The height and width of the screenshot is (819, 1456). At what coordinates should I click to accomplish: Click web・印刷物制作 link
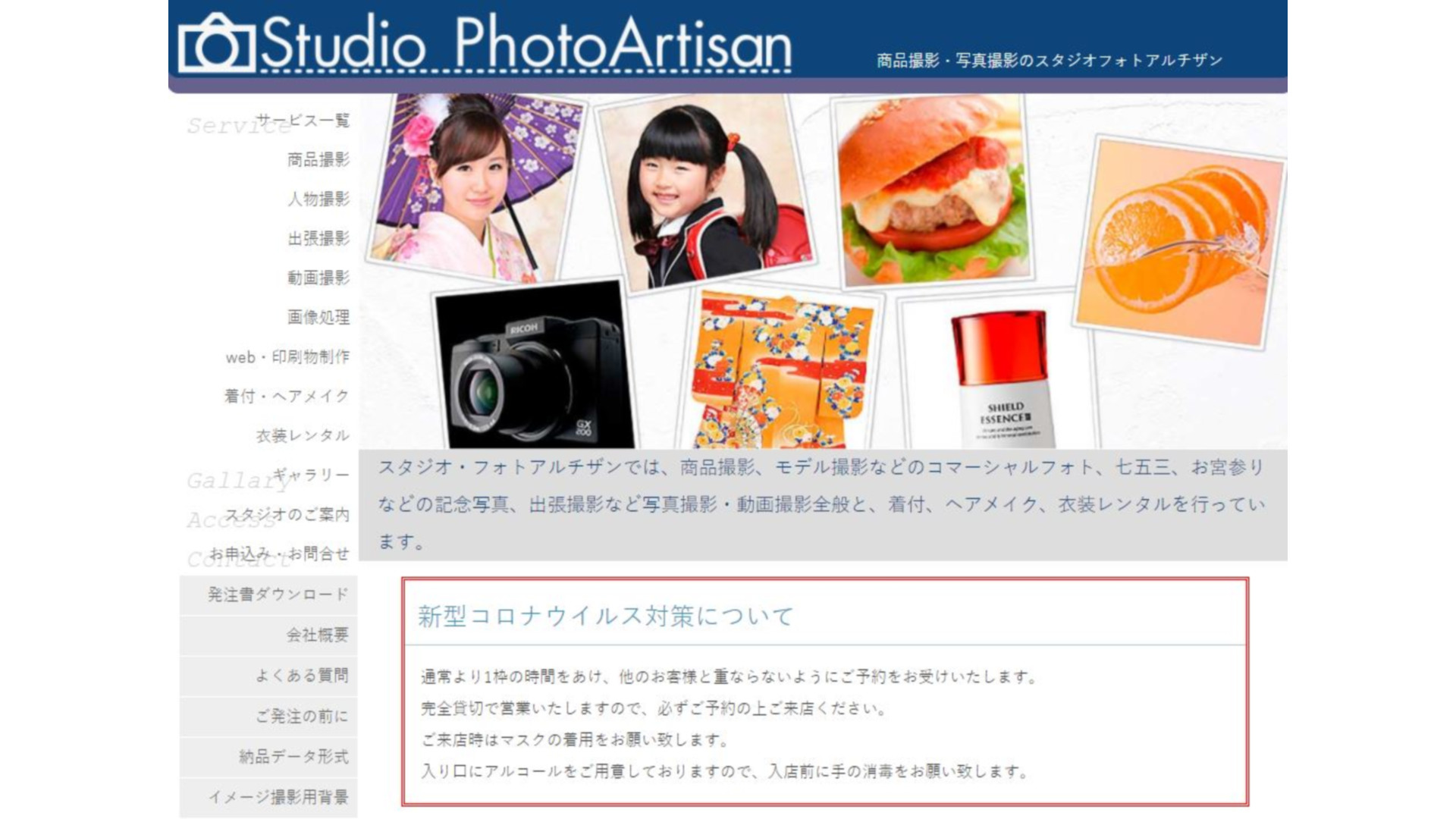click(287, 356)
